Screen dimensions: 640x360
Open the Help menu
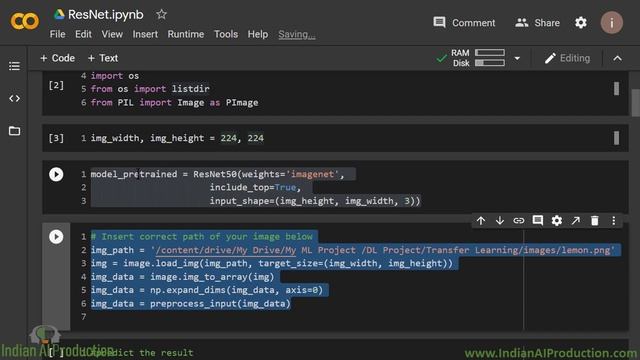click(258, 34)
